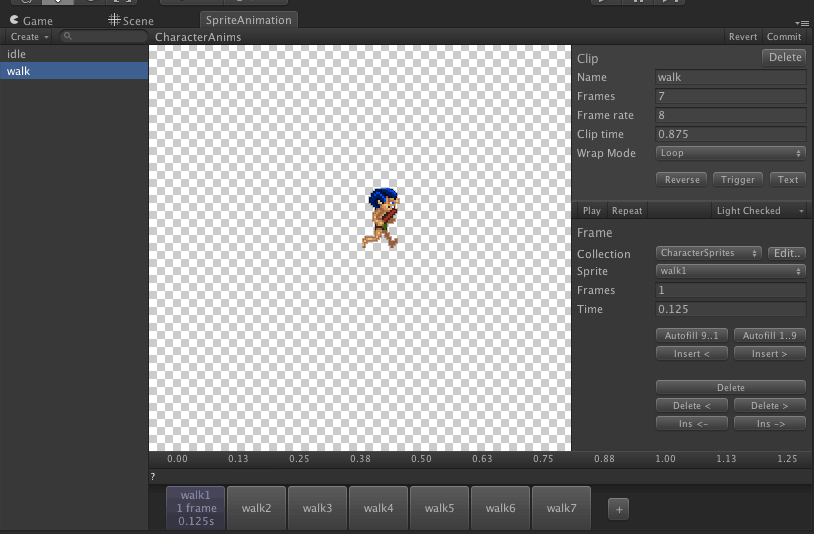Edit the Clip time field

pos(730,134)
